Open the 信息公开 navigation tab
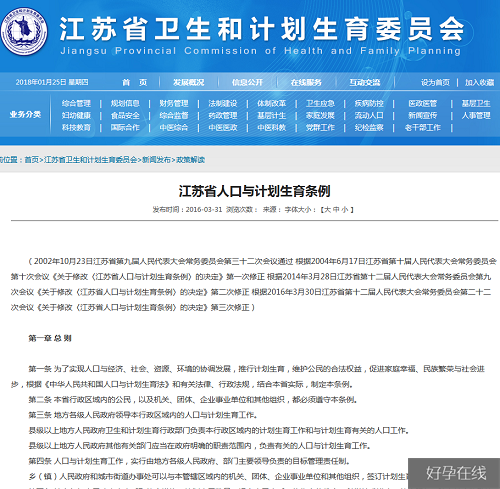Screen dimensions: 500x489 click(x=247, y=82)
